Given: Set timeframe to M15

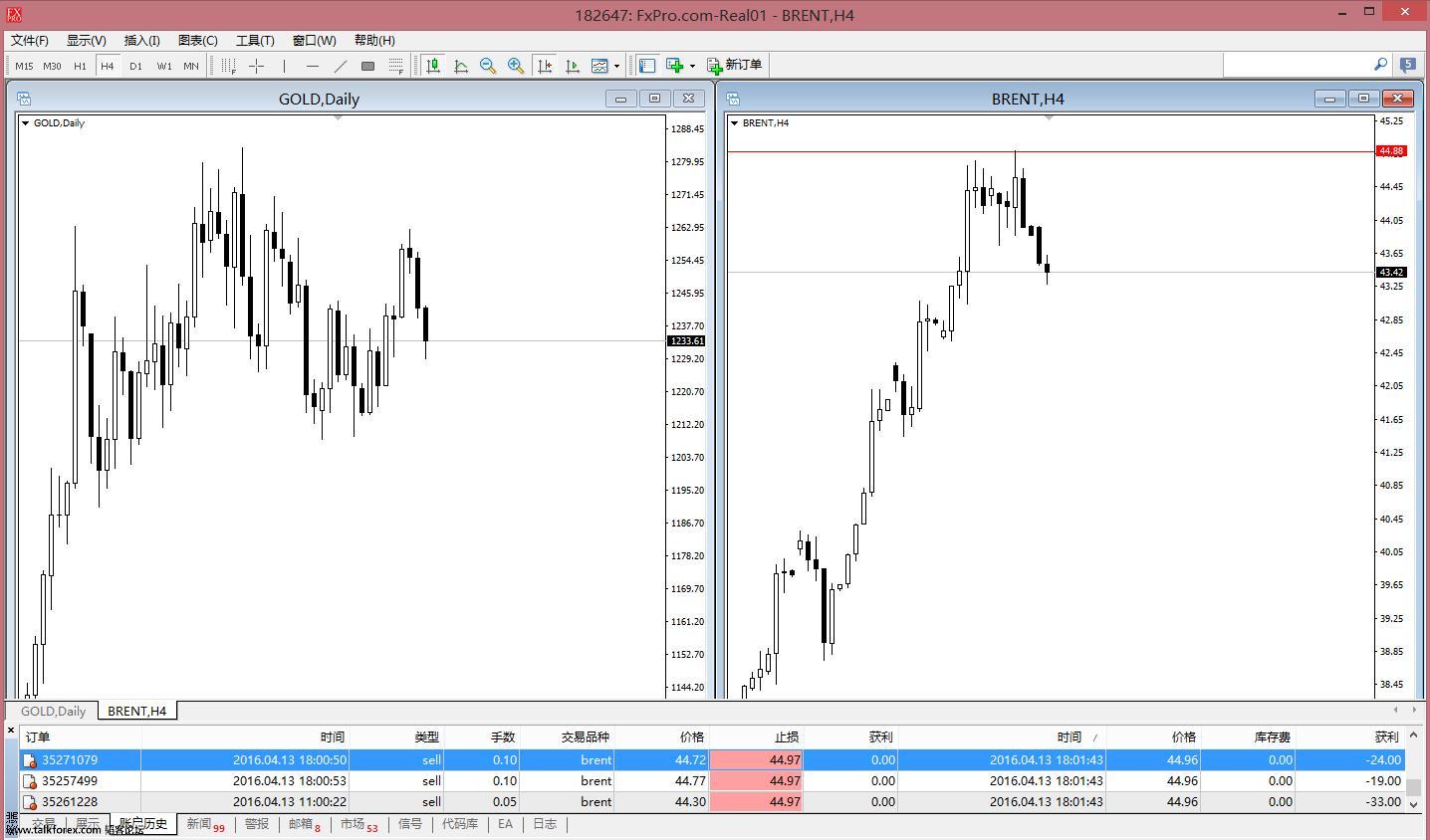Looking at the screenshot, I should tap(24, 66).
